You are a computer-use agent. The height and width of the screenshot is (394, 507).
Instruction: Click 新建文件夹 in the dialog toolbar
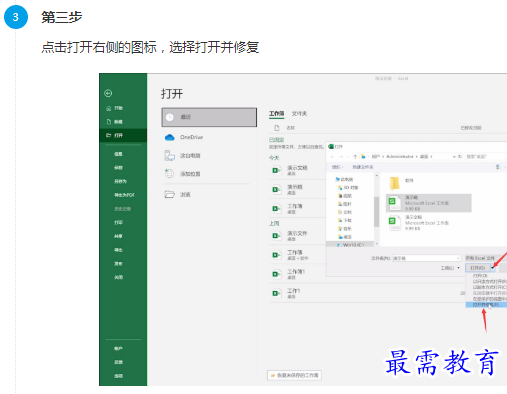[x=363, y=167]
